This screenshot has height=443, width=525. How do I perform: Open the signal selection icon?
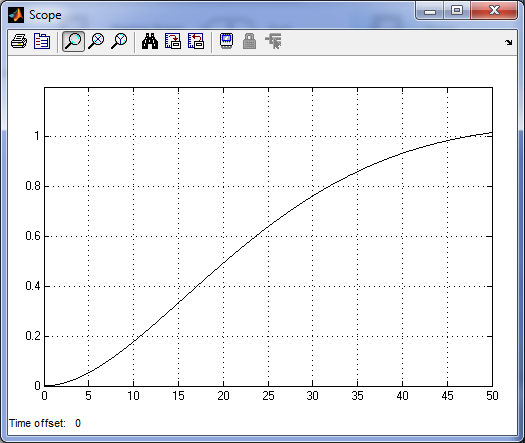(273, 42)
